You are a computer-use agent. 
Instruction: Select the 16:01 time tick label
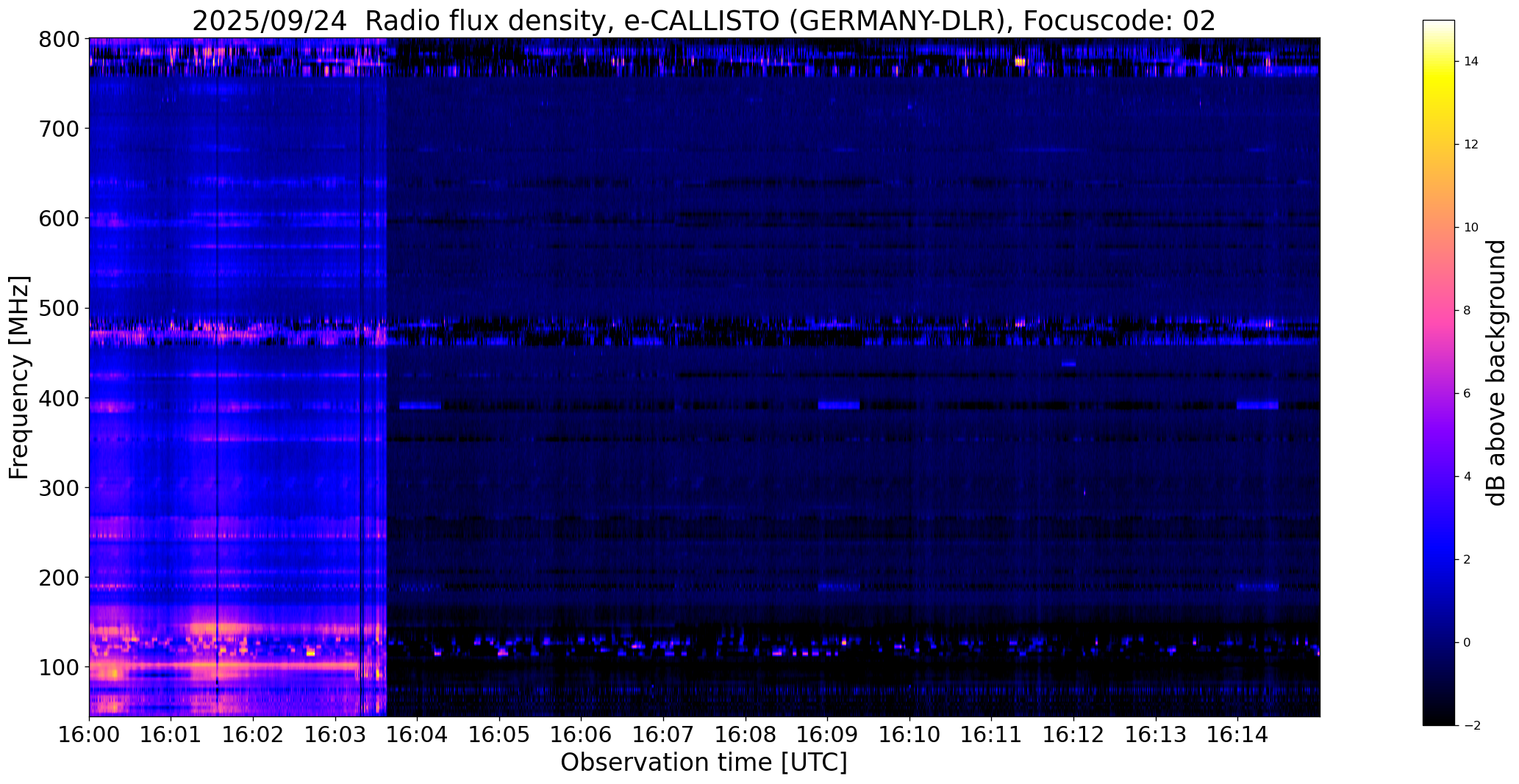(171, 735)
